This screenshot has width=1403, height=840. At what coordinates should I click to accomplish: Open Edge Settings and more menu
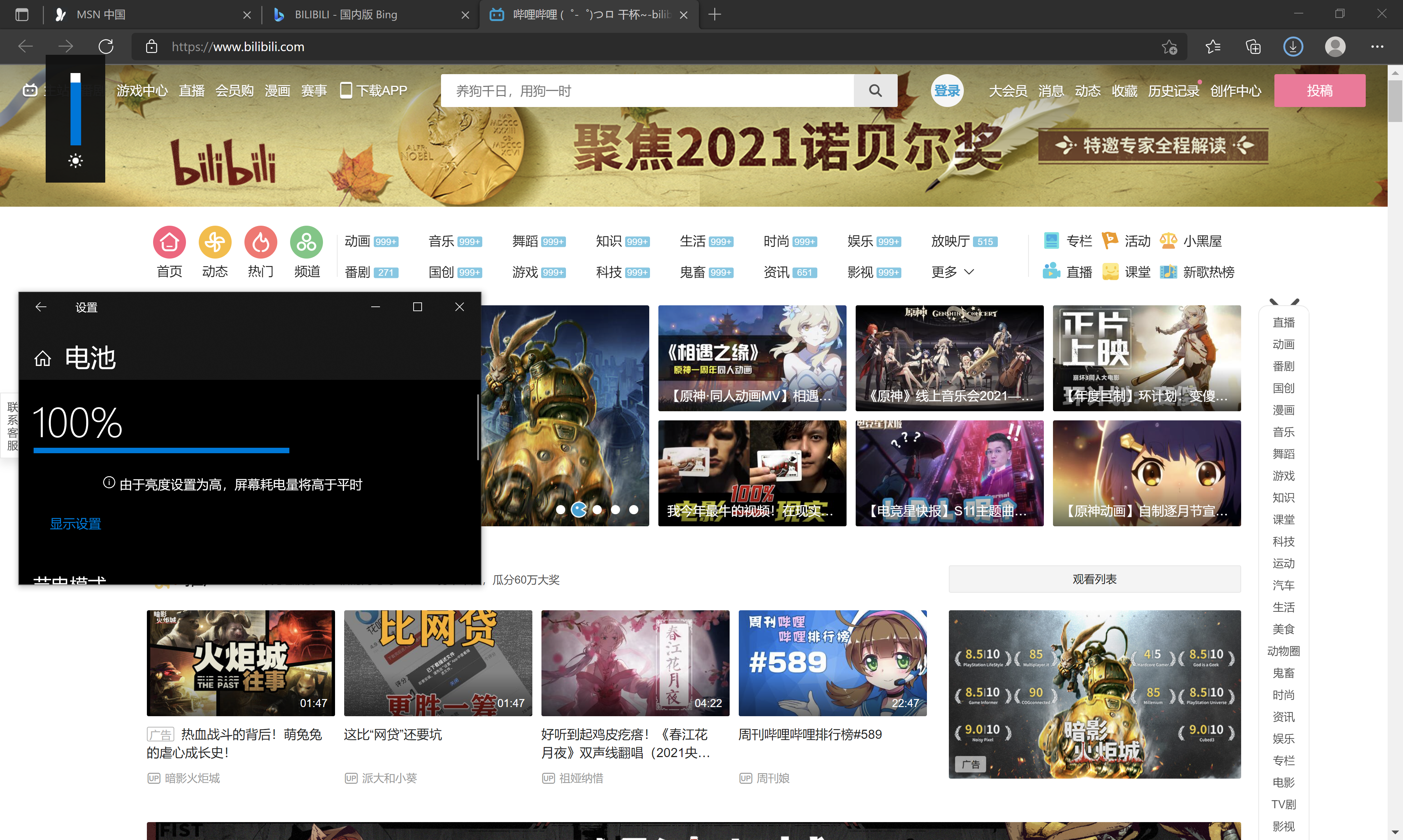click(x=1377, y=46)
